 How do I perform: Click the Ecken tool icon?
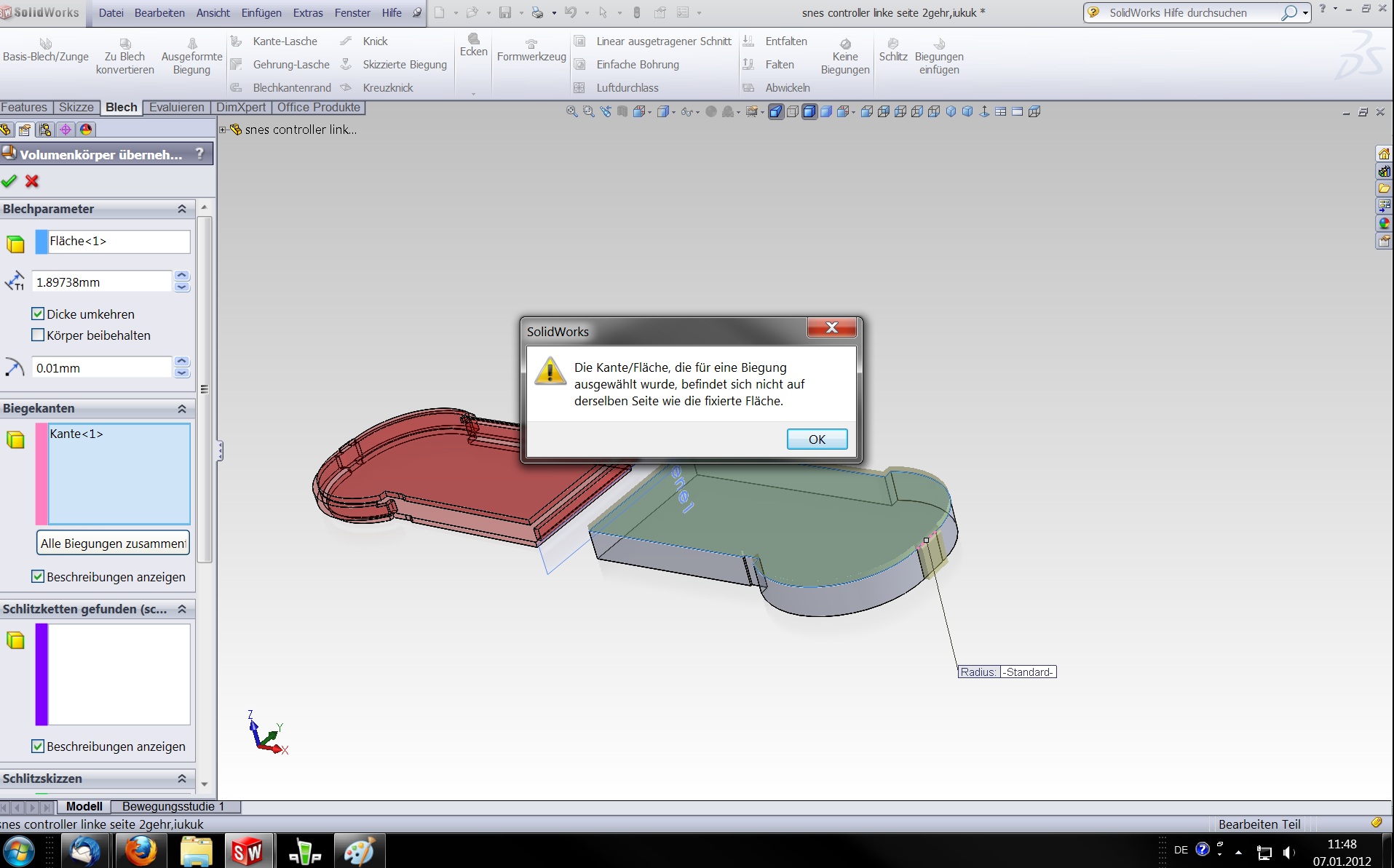[x=473, y=39]
